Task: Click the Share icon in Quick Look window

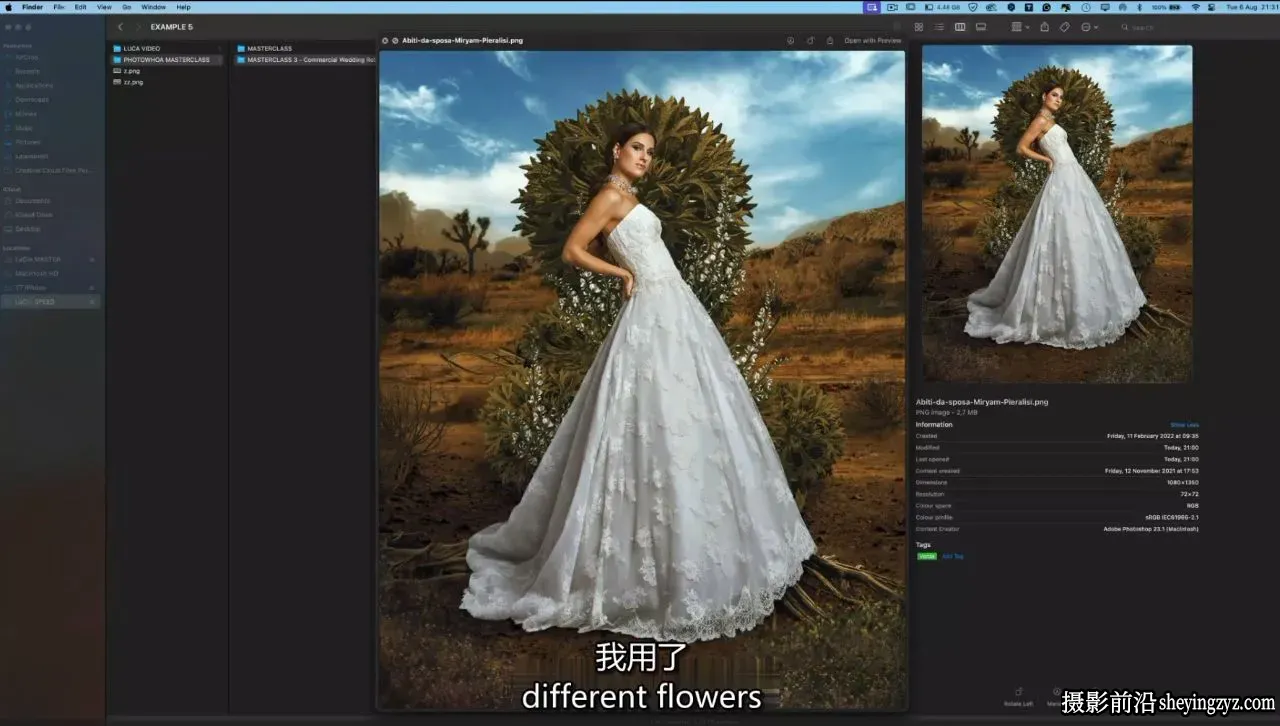Action: point(830,41)
